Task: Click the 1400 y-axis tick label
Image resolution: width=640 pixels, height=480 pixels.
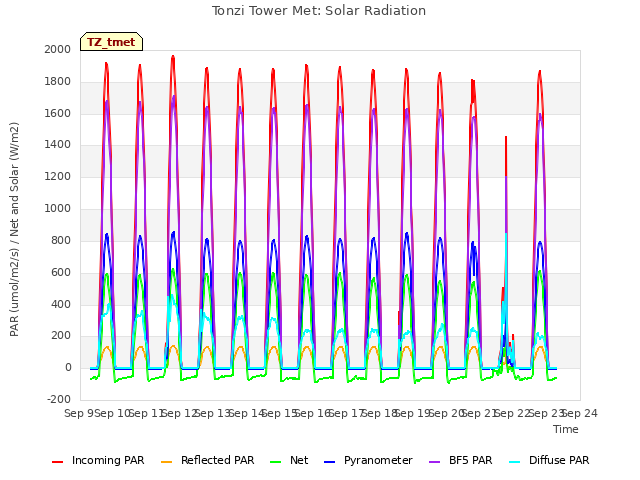Action: click(58, 144)
